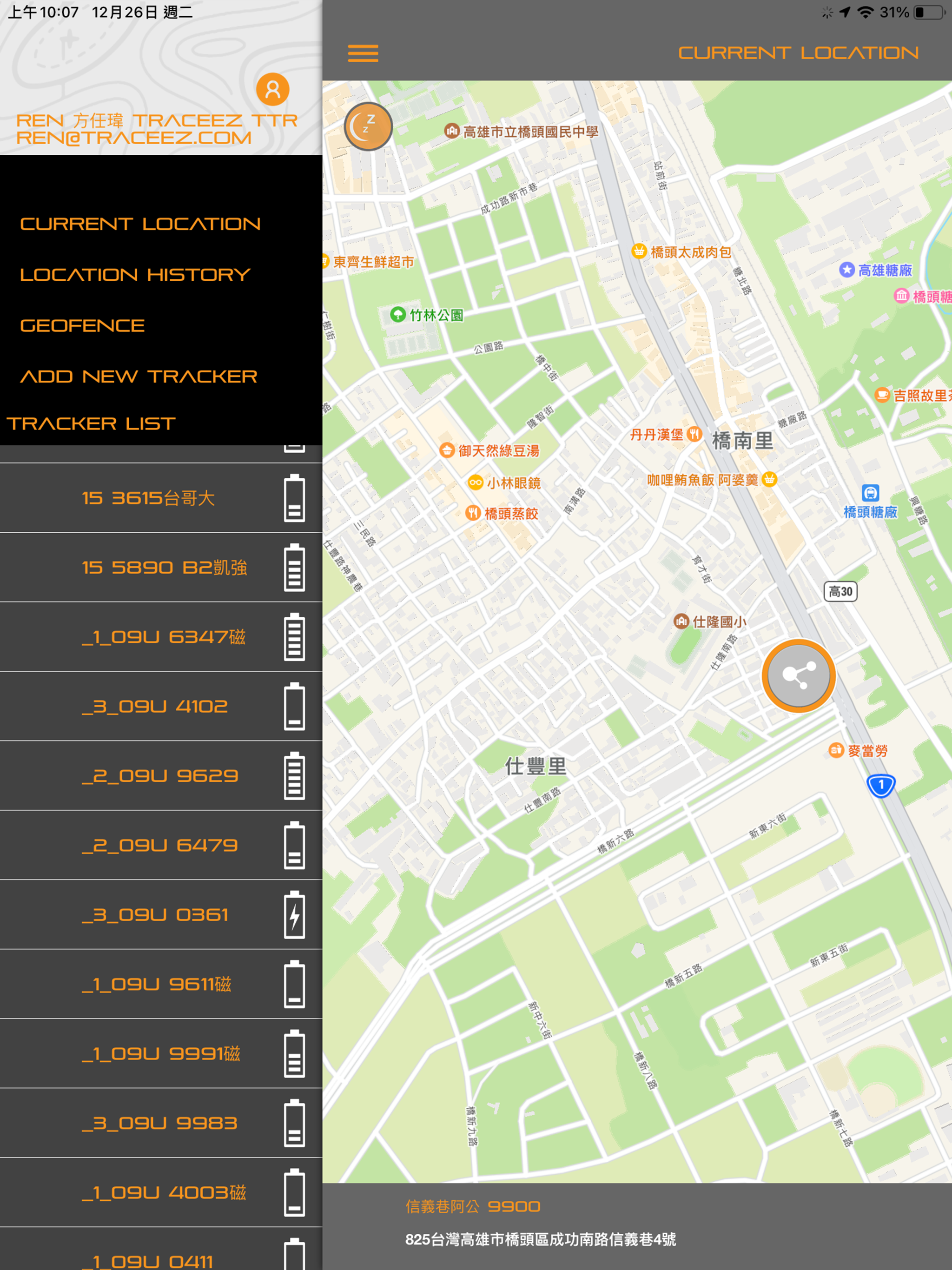
Task: Tap highway 1 shield marker
Action: [x=881, y=786]
